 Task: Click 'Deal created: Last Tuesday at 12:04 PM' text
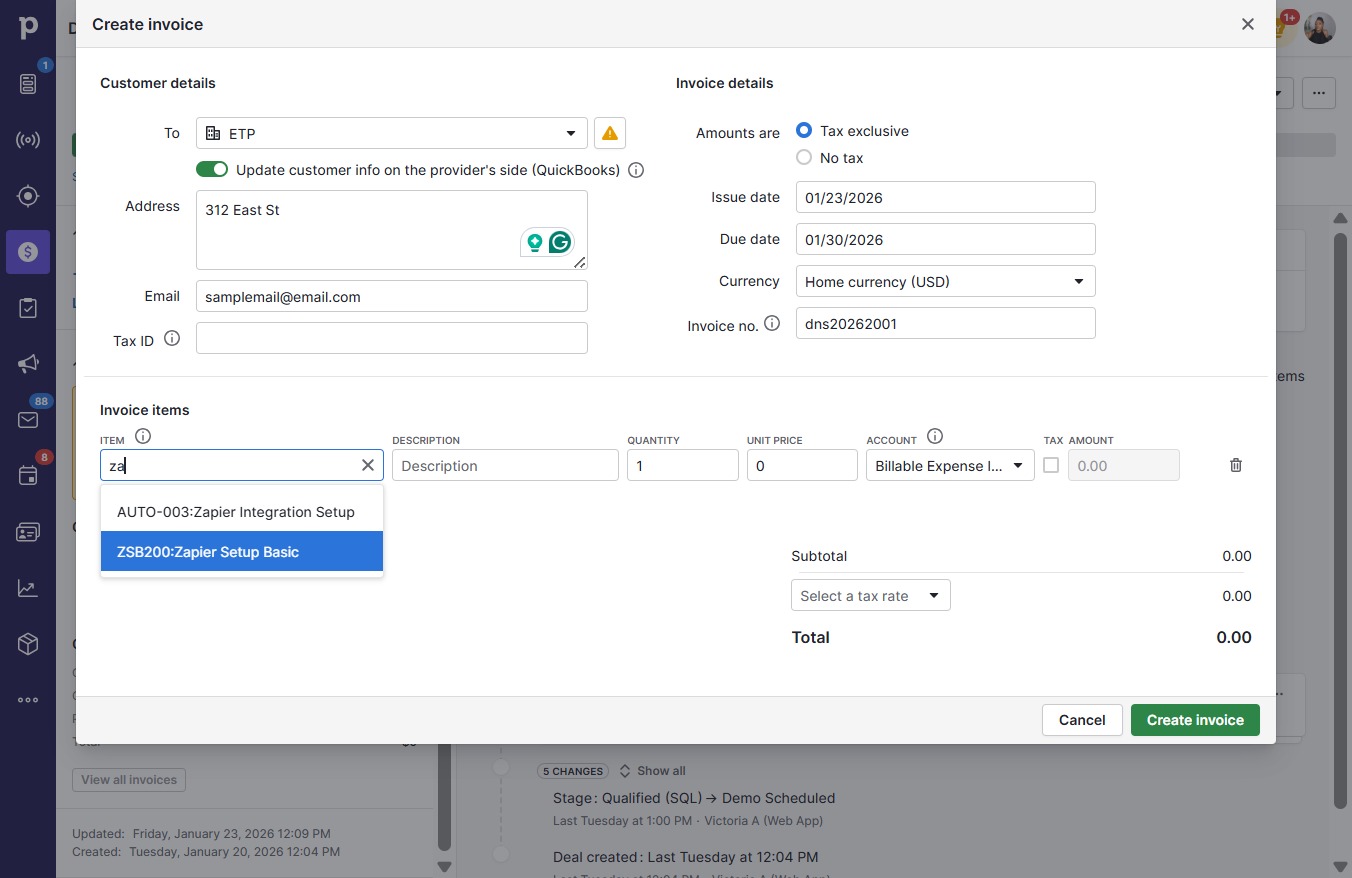point(686,857)
